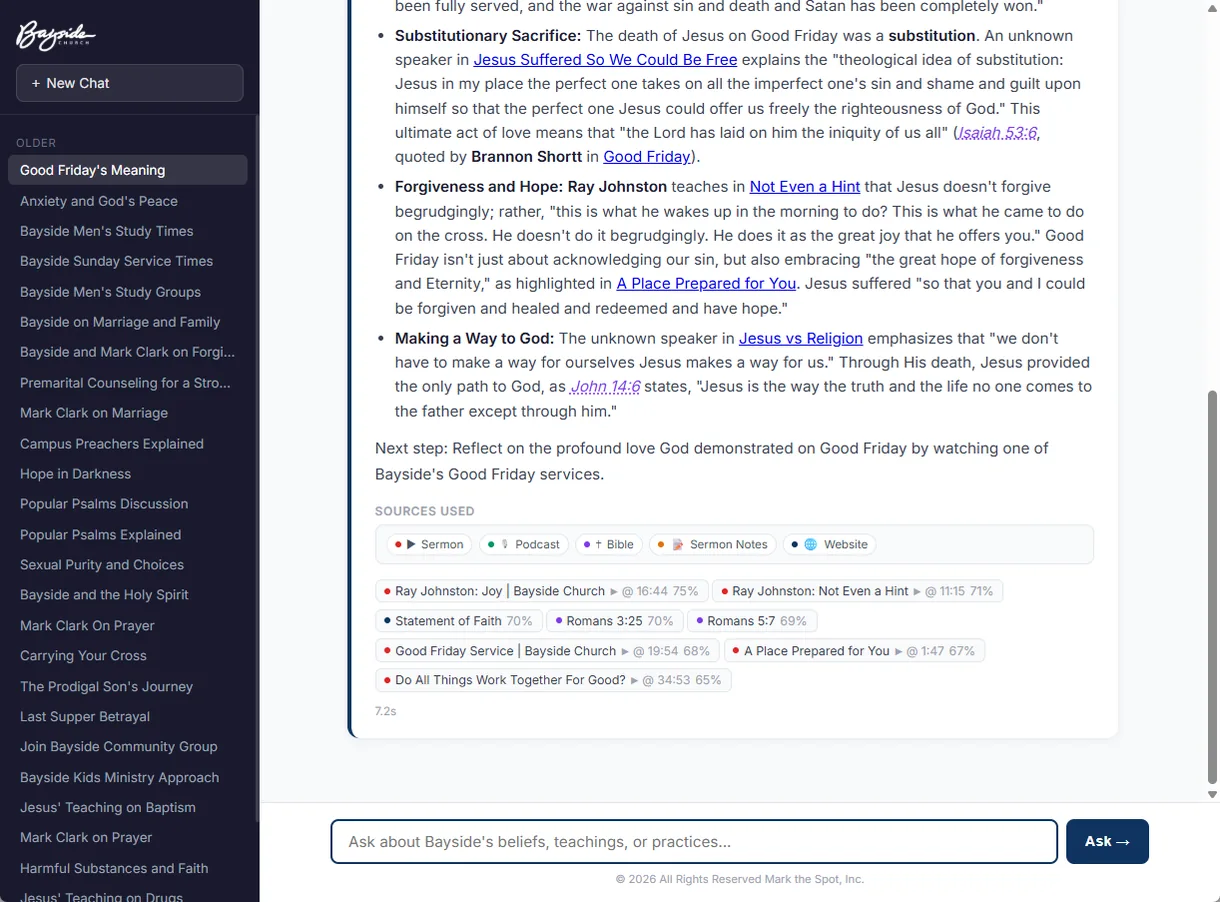Open Good Friday Service source chip
1220x902 pixels.
point(547,651)
